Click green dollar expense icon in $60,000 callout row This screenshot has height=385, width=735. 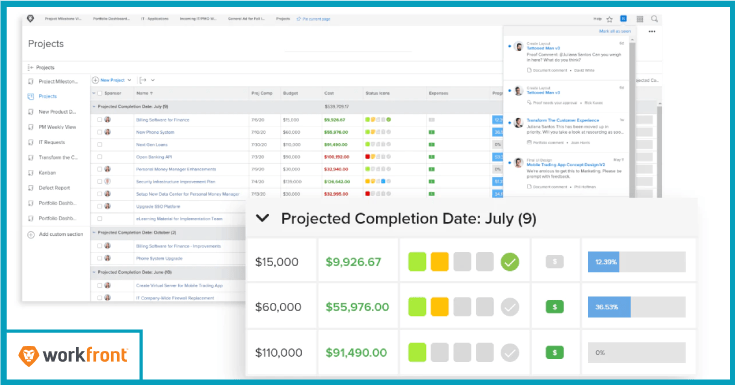coord(555,307)
